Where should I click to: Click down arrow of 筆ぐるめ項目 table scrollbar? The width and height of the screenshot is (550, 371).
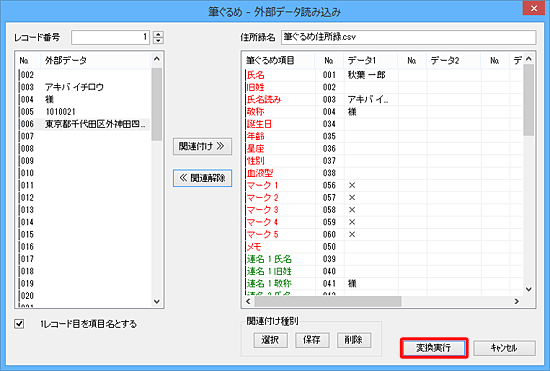point(529,289)
